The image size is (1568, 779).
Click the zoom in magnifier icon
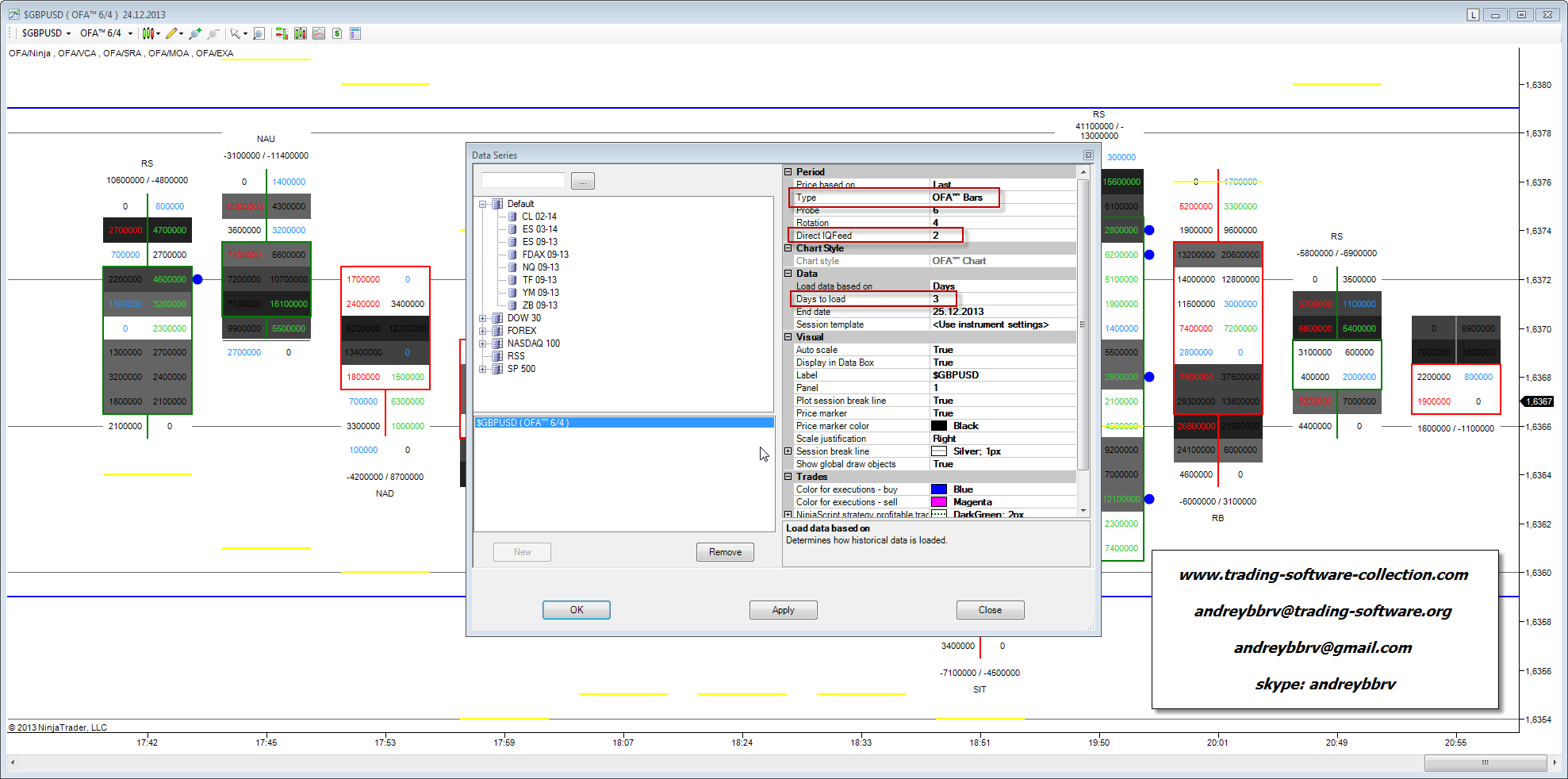point(195,33)
